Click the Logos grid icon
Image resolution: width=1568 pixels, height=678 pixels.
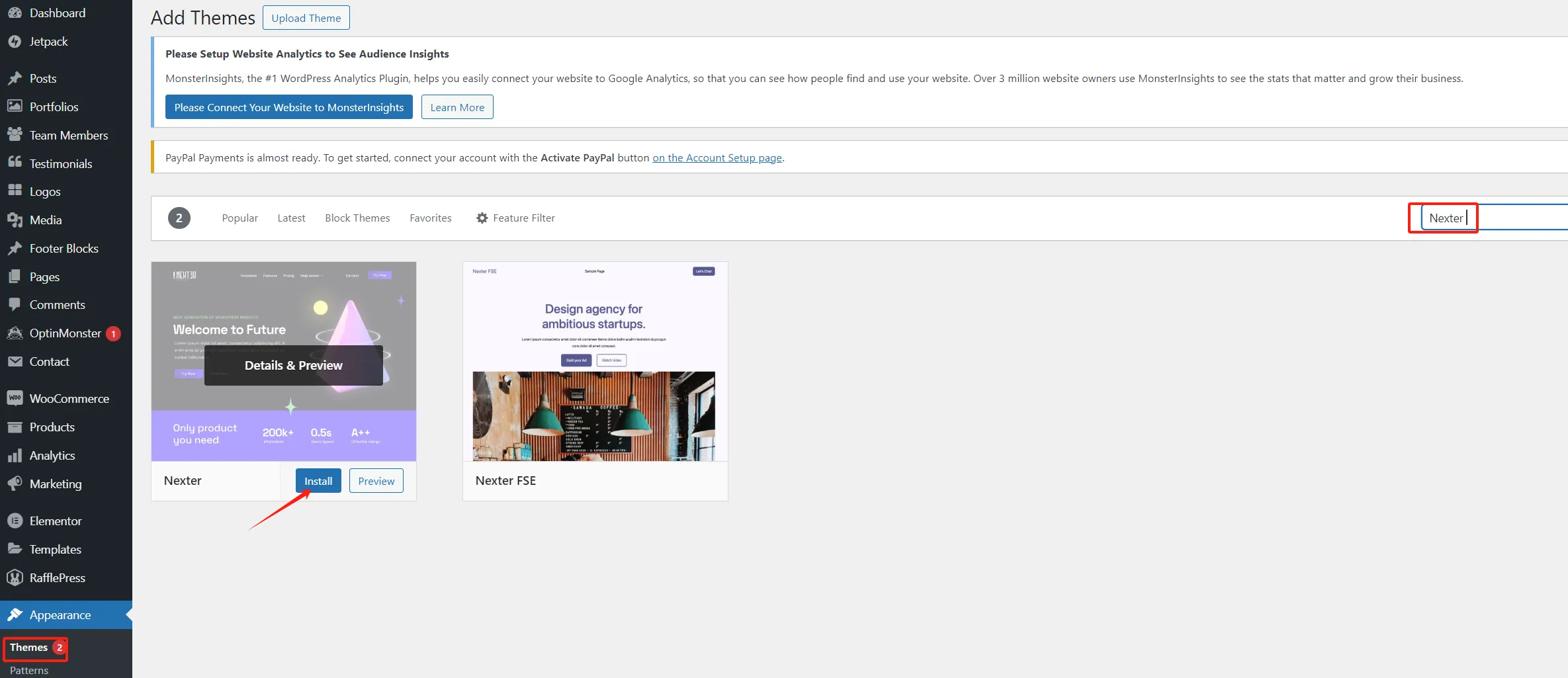(15, 191)
